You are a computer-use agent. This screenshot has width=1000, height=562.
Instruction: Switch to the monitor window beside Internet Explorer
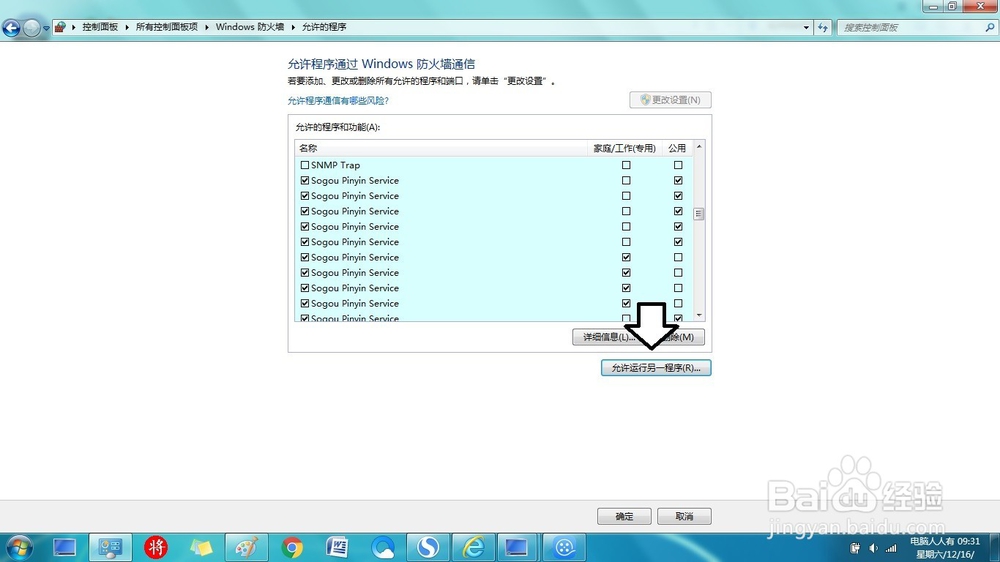(516, 547)
